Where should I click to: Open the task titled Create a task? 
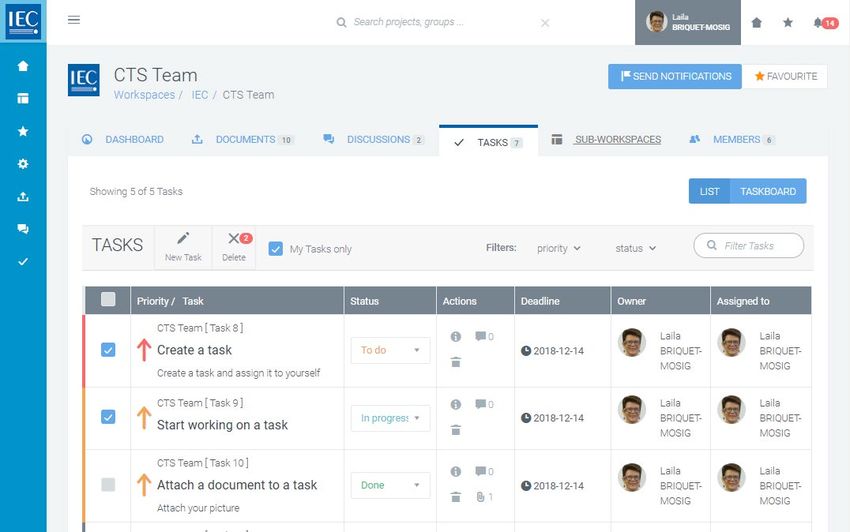(x=195, y=350)
